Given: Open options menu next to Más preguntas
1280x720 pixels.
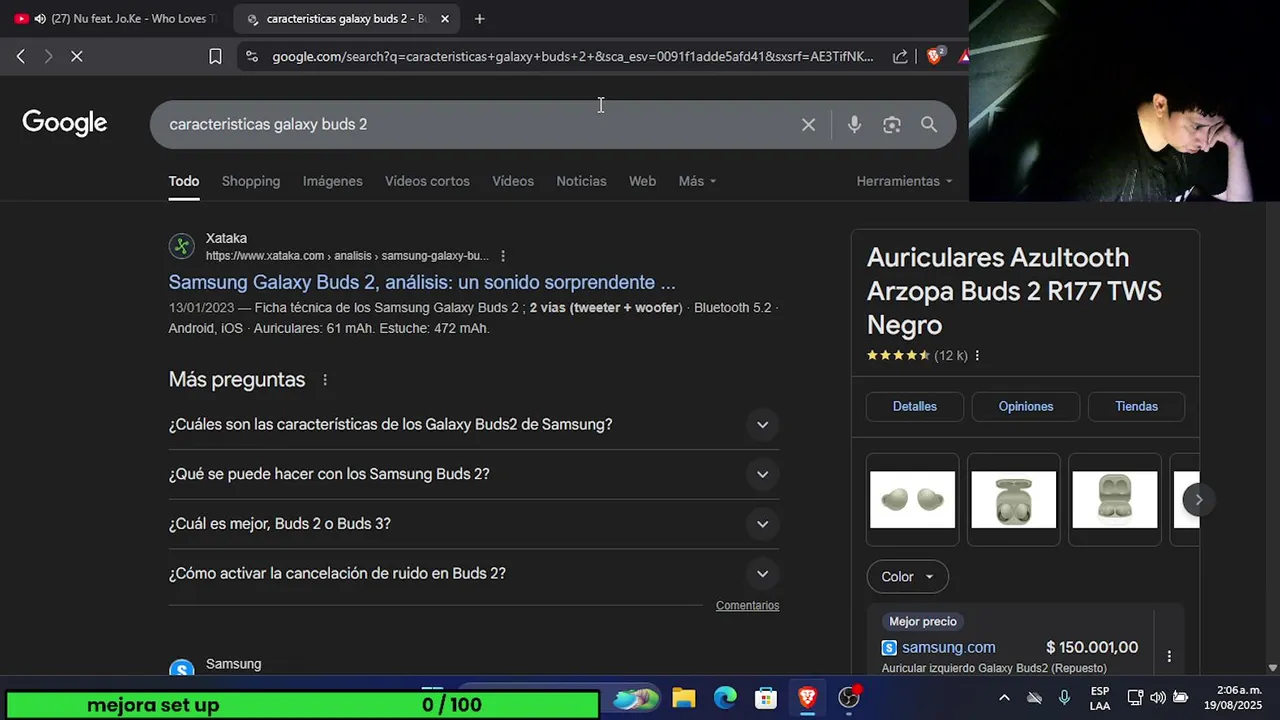Looking at the screenshot, I should 325,380.
